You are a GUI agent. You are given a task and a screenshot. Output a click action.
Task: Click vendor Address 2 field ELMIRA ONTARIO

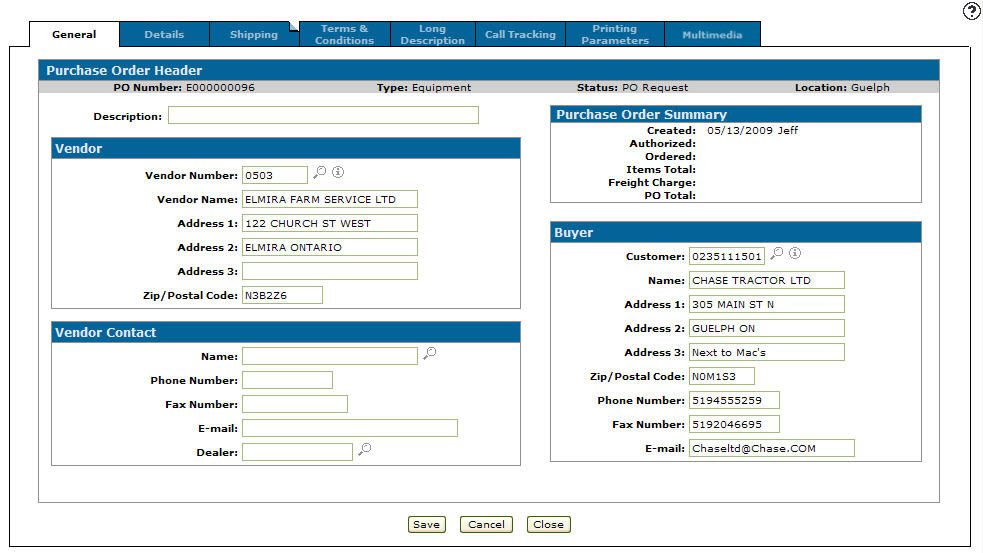pyautogui.click(x=330, y=247)
